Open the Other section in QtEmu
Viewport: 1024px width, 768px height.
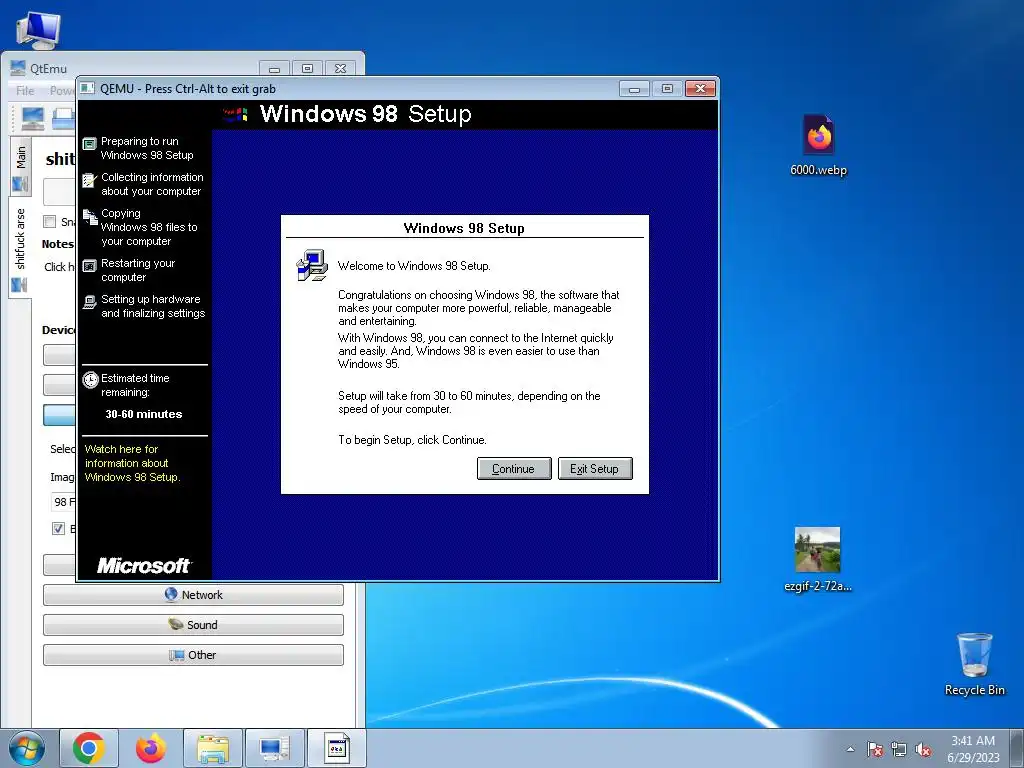(193, 655)
